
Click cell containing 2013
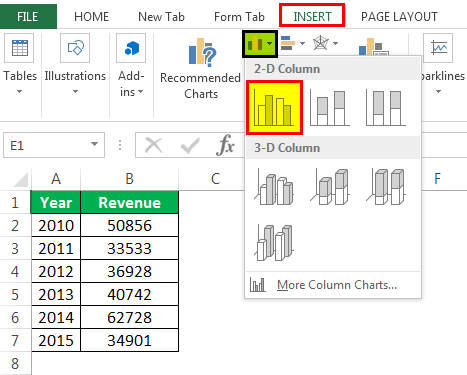pyautogui.click(x=56, y=294)
